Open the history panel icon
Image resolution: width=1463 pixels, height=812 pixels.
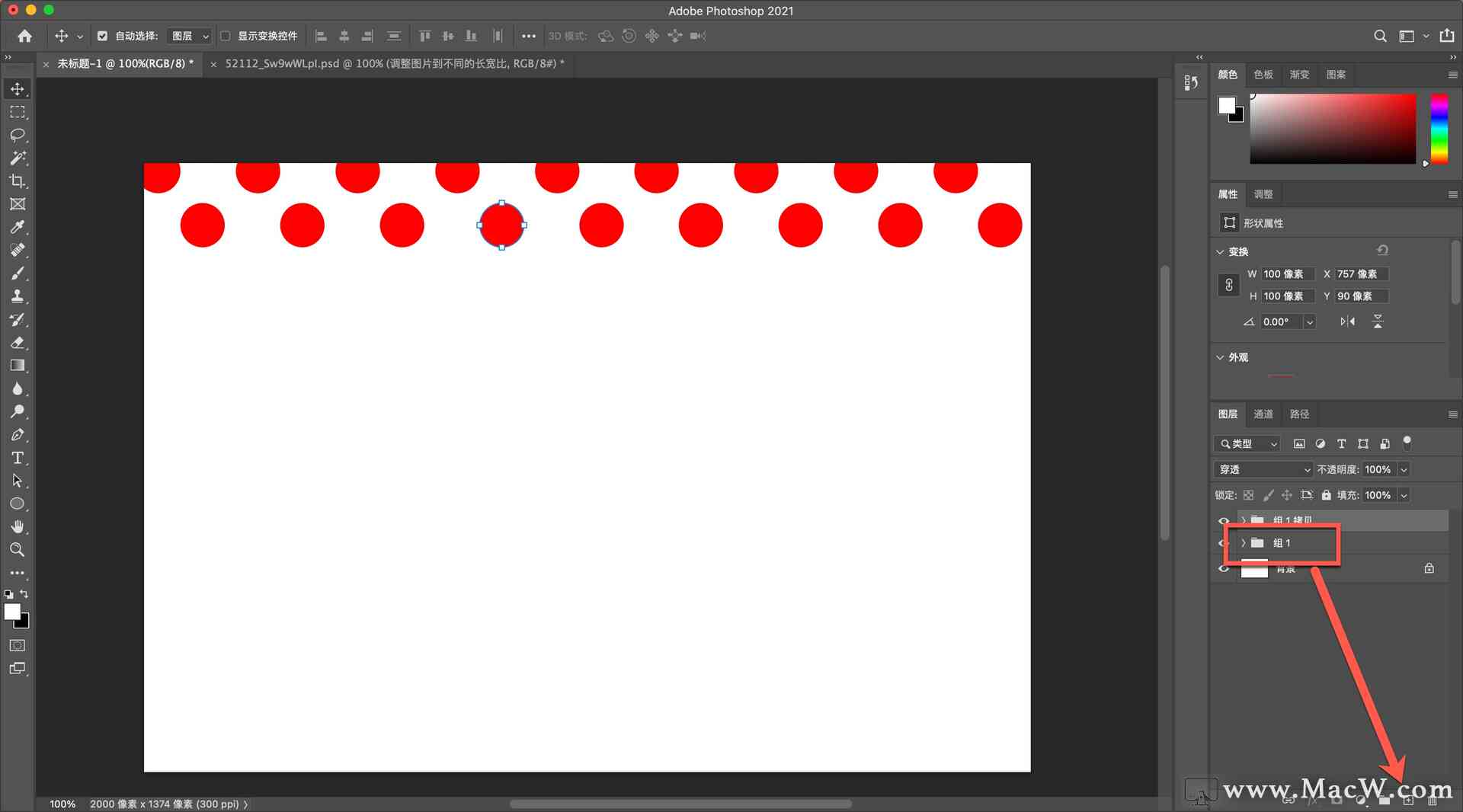[1191, 82]
